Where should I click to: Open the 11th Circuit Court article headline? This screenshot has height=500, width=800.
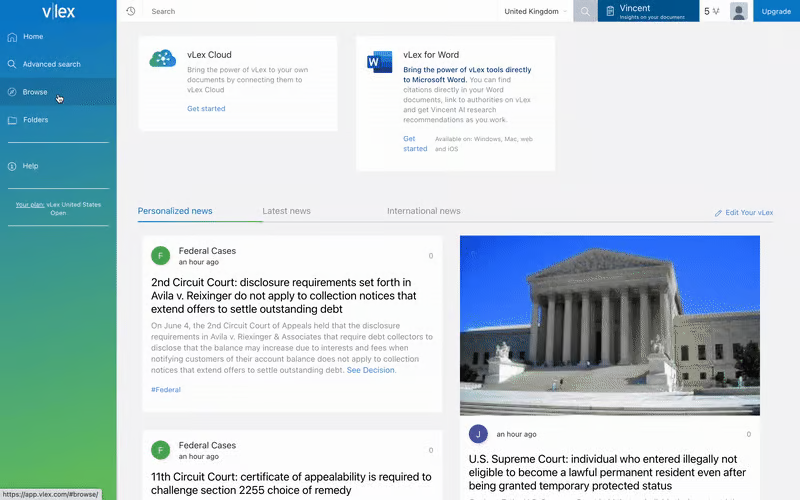click(291, 483)
